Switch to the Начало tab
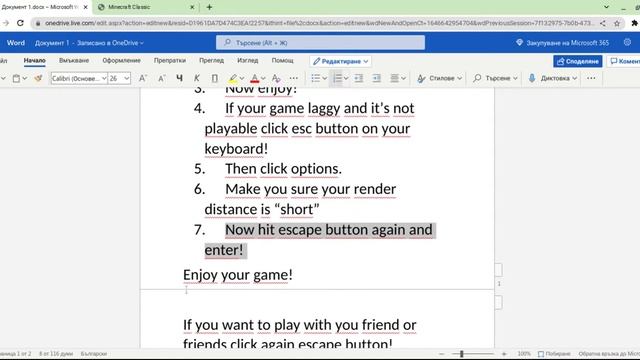 coord(34,60)
